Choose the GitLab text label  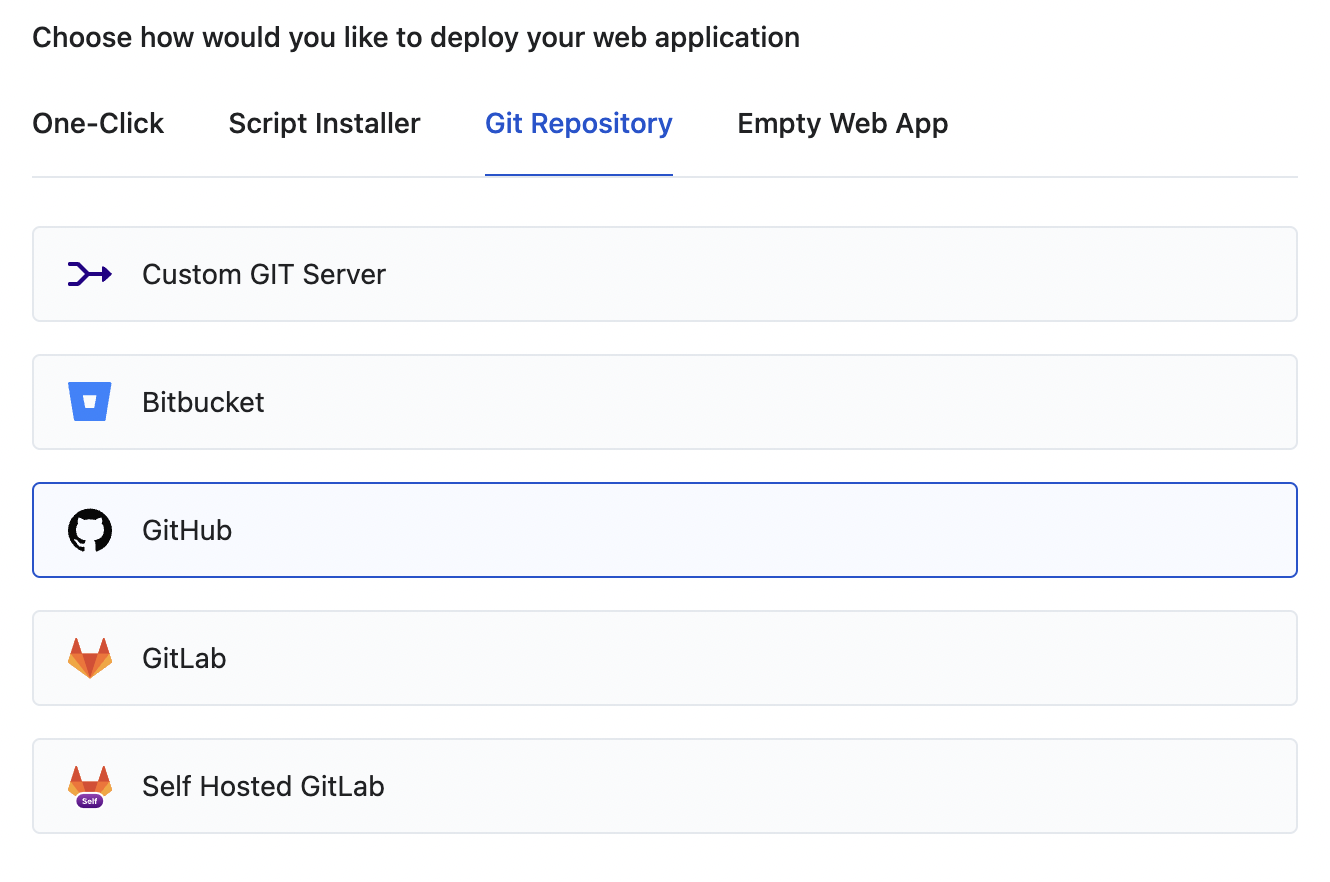pyautogui.click(x=184, y=658)
